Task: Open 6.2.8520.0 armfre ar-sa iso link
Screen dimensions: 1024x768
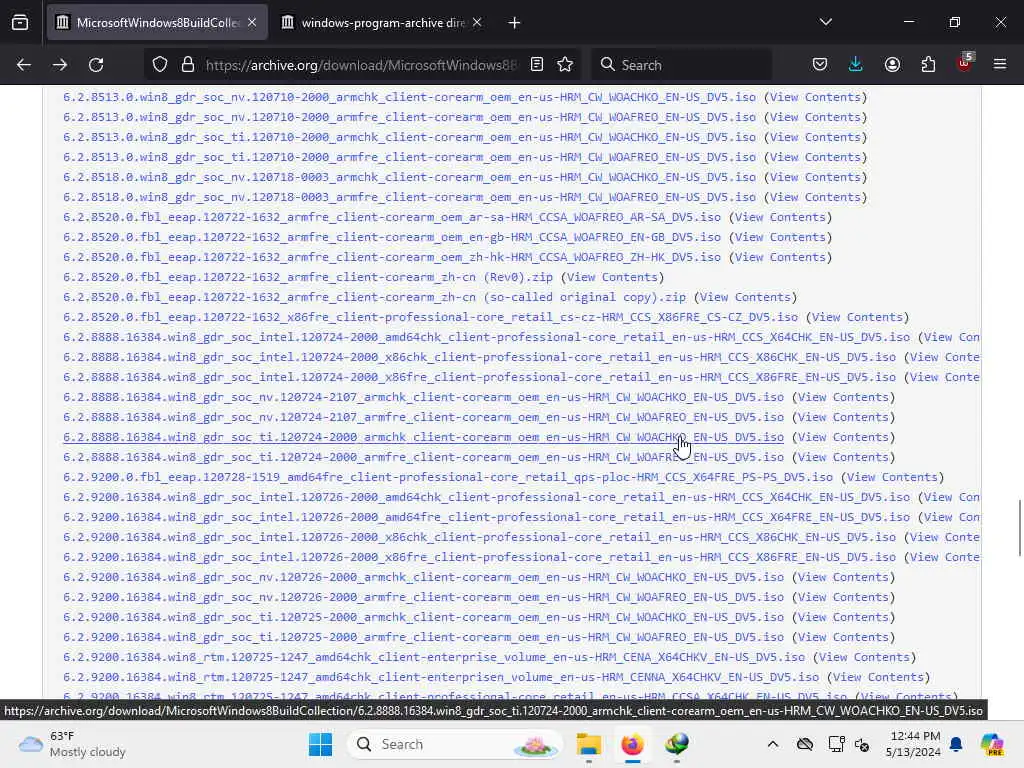Action: (392, 217)
